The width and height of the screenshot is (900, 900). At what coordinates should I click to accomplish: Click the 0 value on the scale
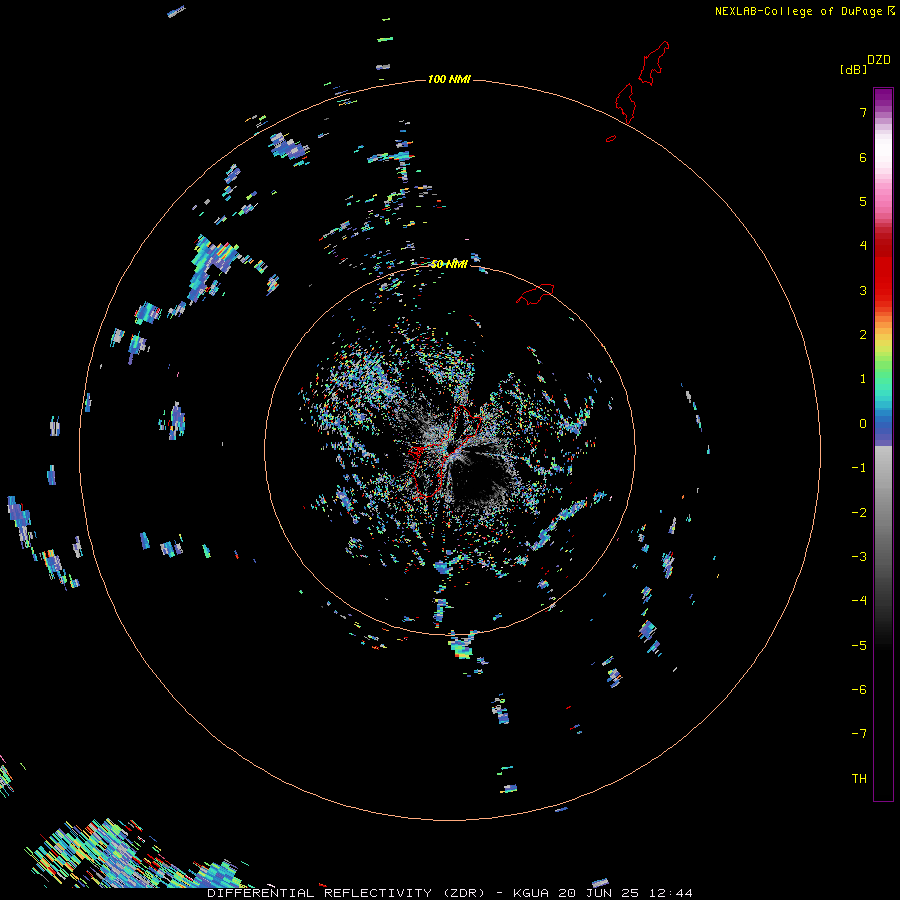(x=863, y=424)
